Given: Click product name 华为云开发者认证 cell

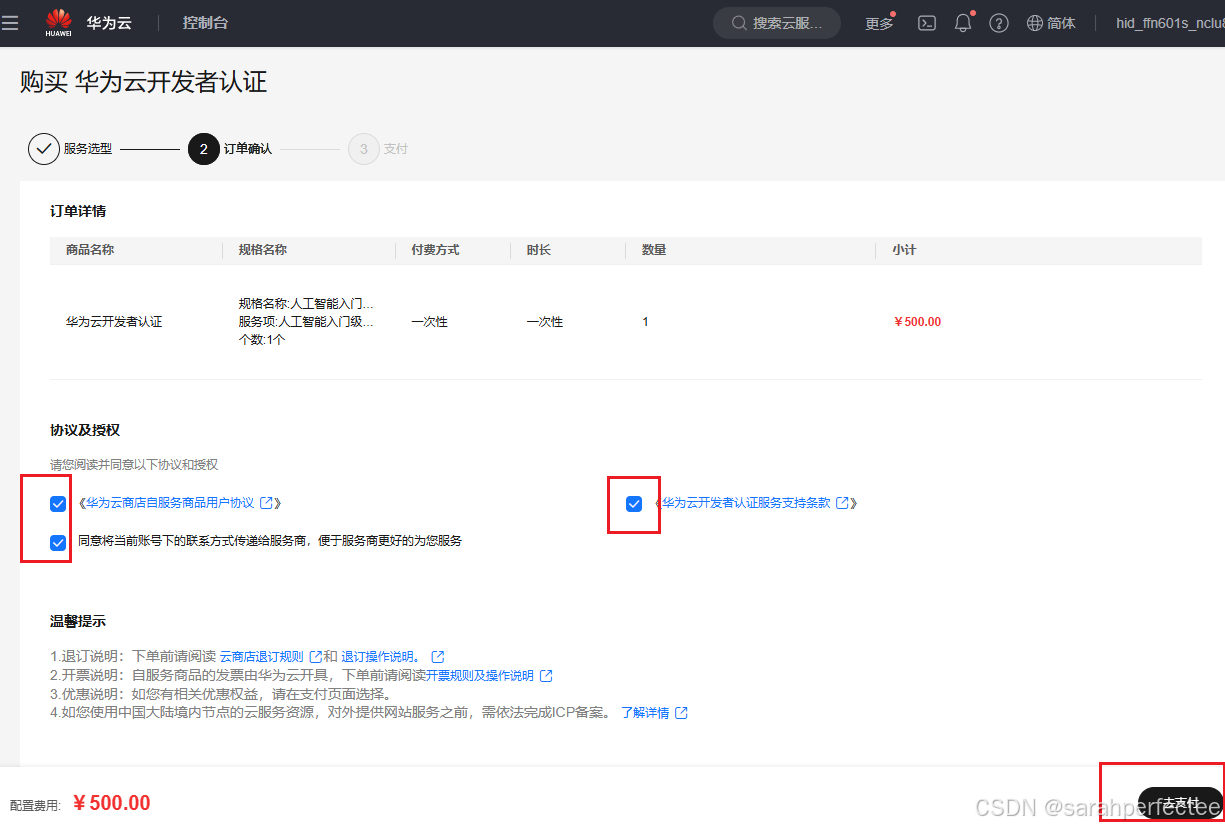Looking at the screenshot, I should (x=114, y=322).
